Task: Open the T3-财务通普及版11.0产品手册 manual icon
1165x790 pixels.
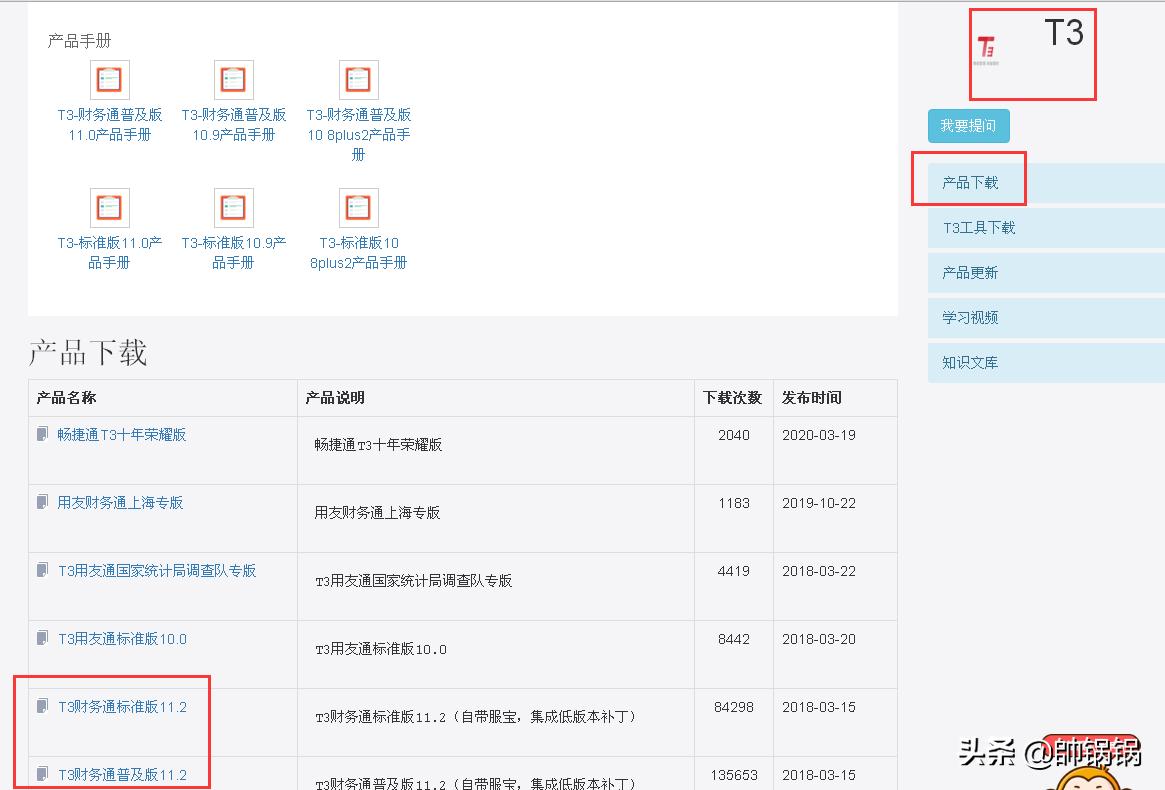Action: (x=109, y=79)
